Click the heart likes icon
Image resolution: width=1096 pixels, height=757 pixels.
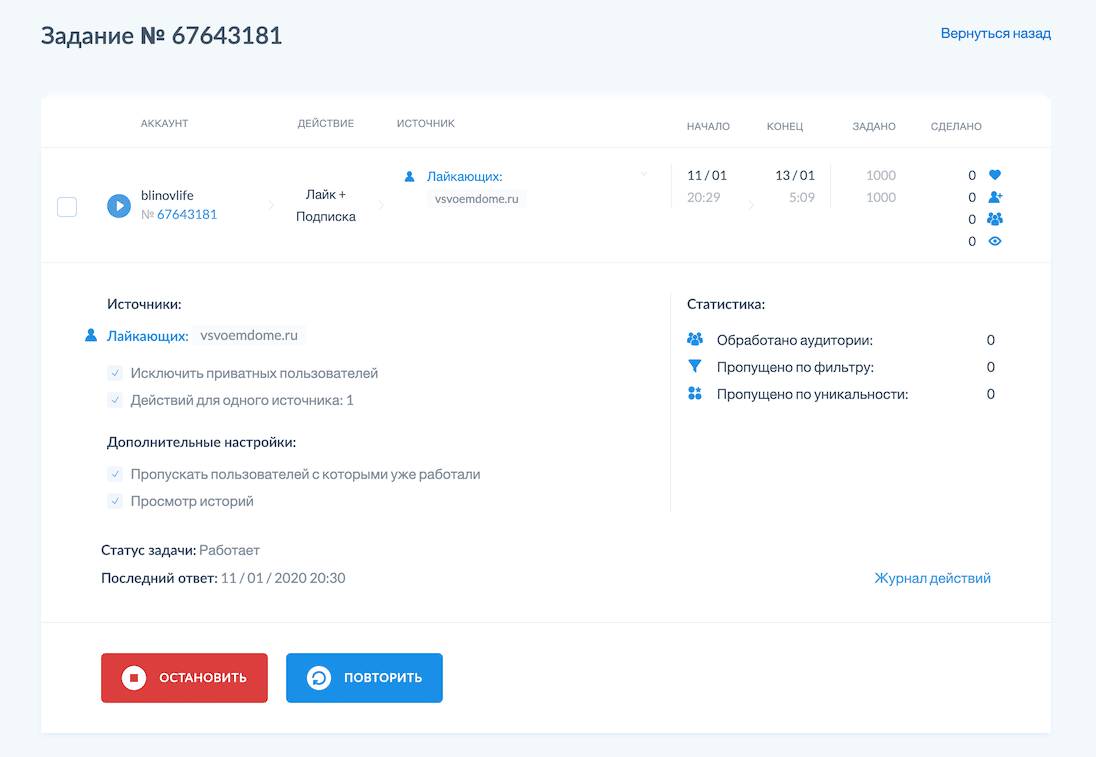994,175
